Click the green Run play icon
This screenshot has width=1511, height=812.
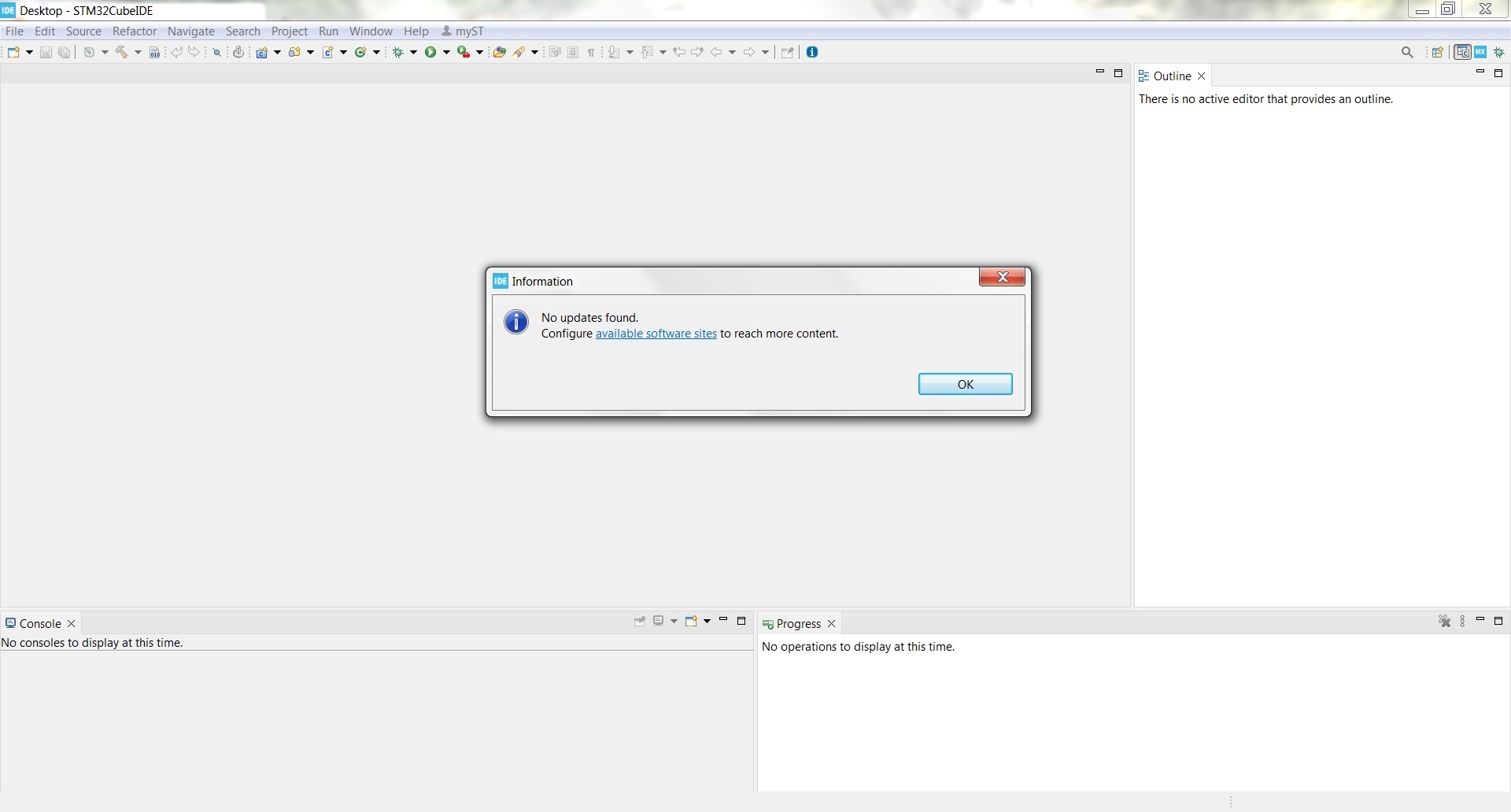click(431, 52)
